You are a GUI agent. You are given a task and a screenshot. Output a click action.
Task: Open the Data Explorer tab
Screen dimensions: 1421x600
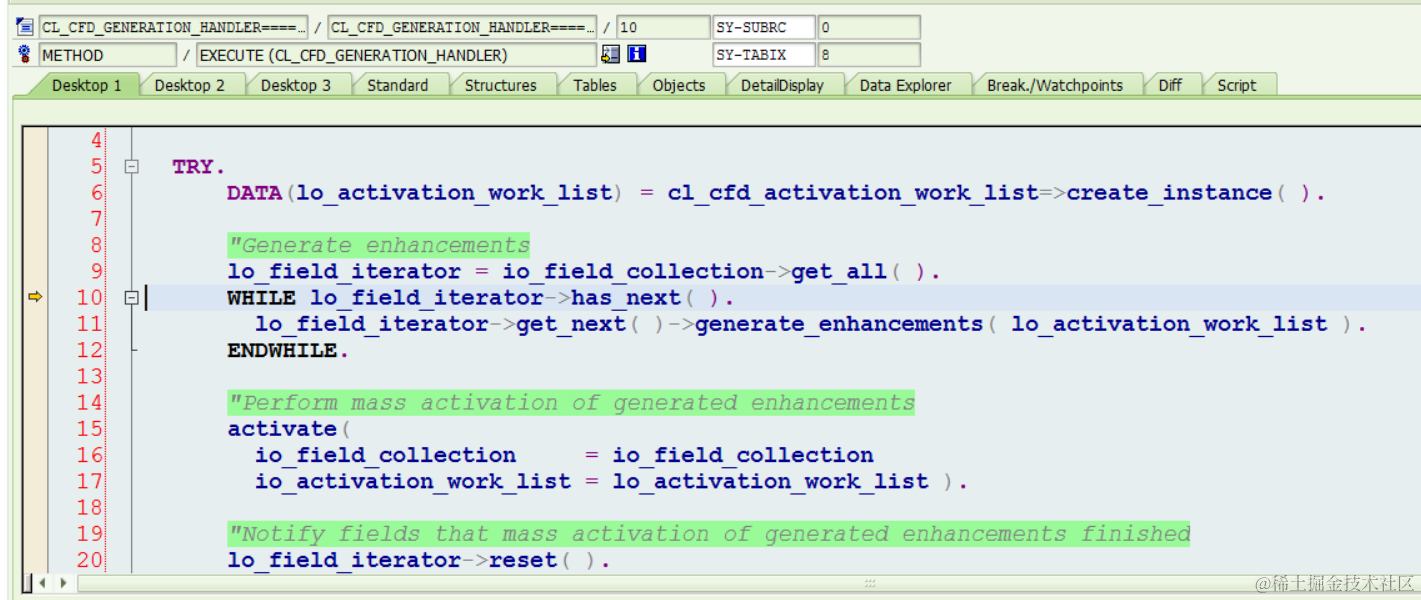(905, 85)
